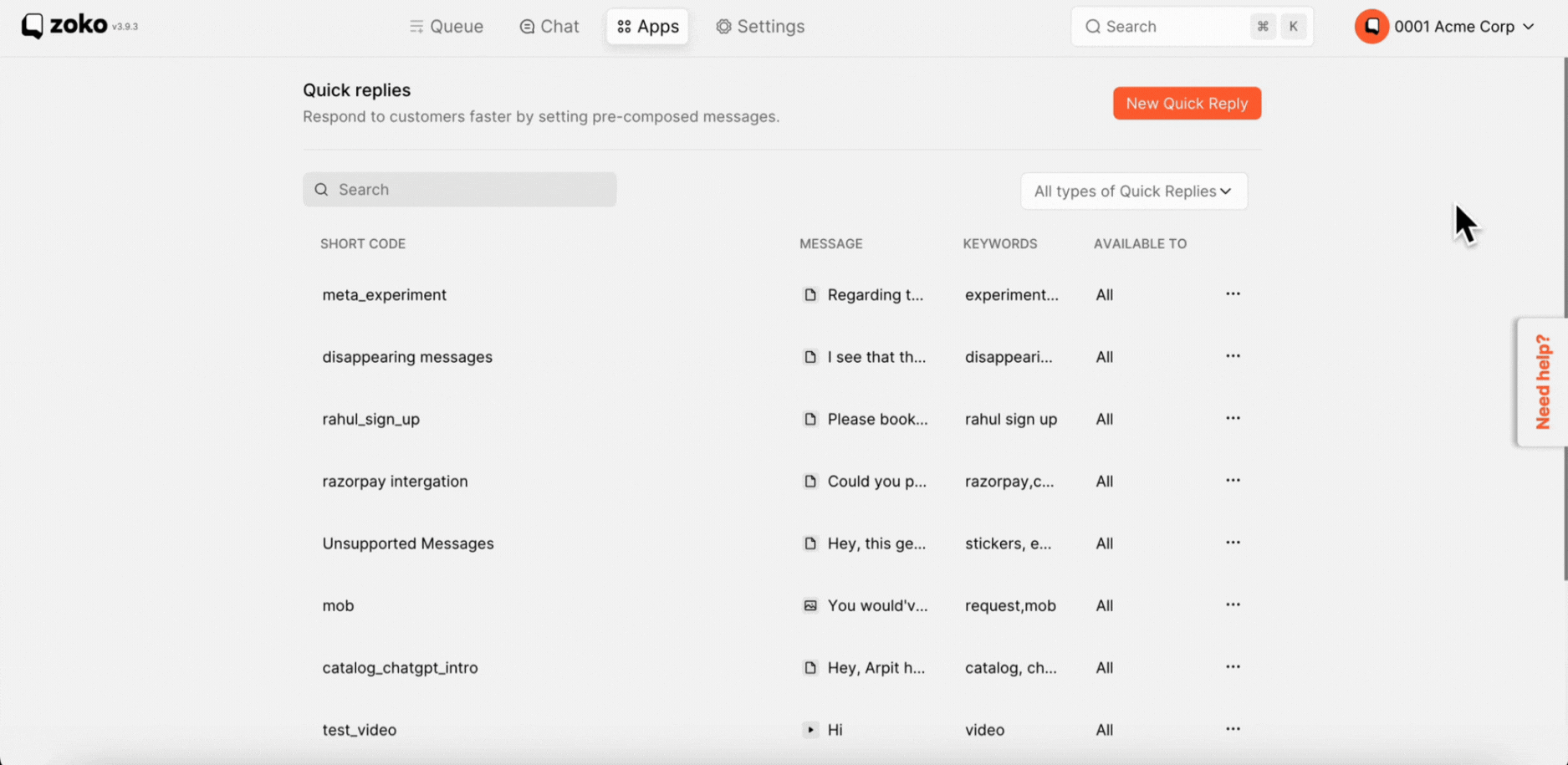Click the Zoko logo icon
Image resolution: width=1568 pixels, height=765 pixels.
33,26
